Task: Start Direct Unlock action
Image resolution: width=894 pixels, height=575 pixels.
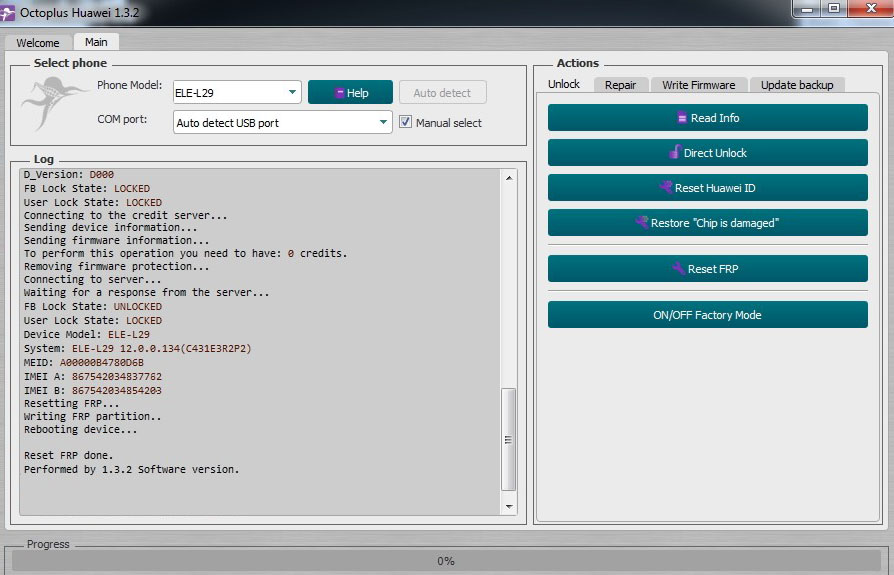Action: (x=708, y=153)
